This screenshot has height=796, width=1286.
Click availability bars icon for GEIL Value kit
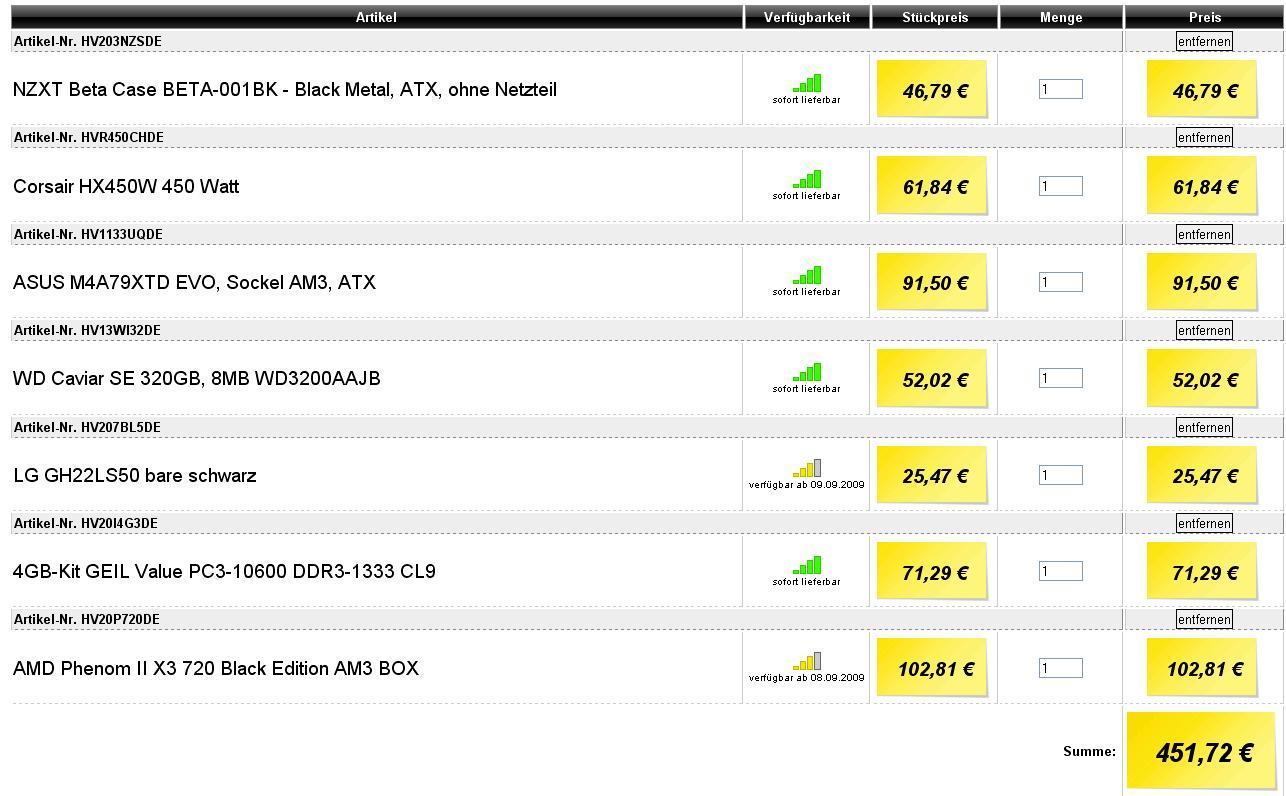click(x=807, y=565)
